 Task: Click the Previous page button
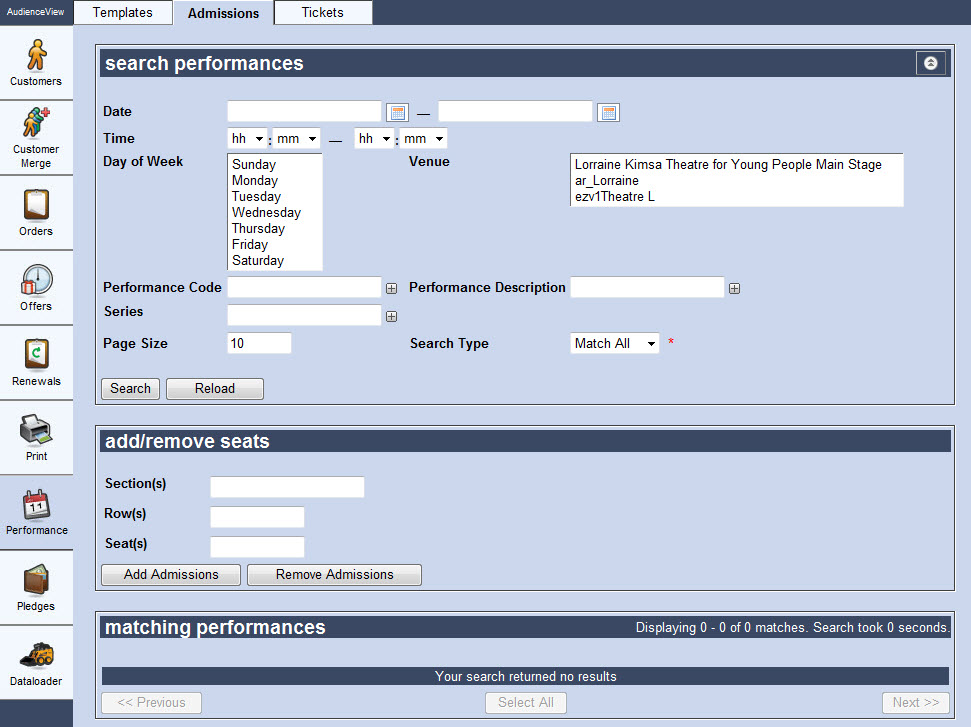(152, 703)
